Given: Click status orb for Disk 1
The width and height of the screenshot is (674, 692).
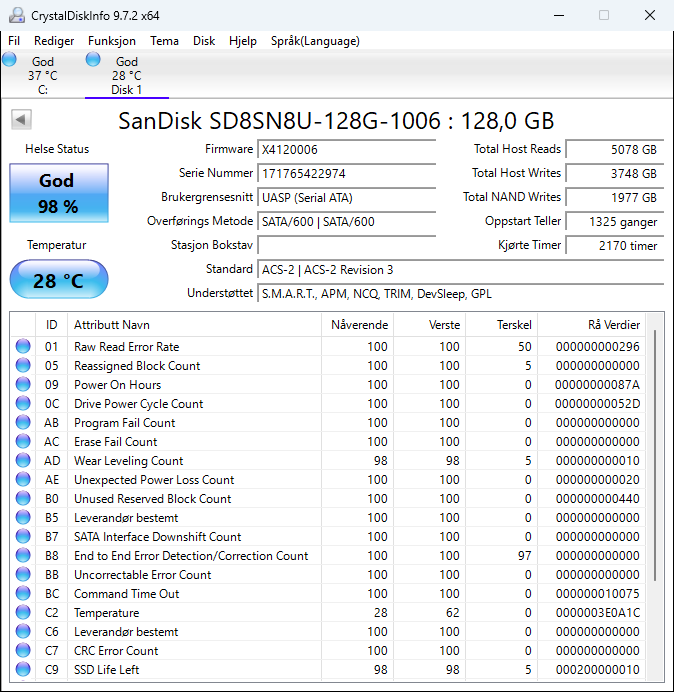Looking at the screenshot, I should click(x=93, y=60).
